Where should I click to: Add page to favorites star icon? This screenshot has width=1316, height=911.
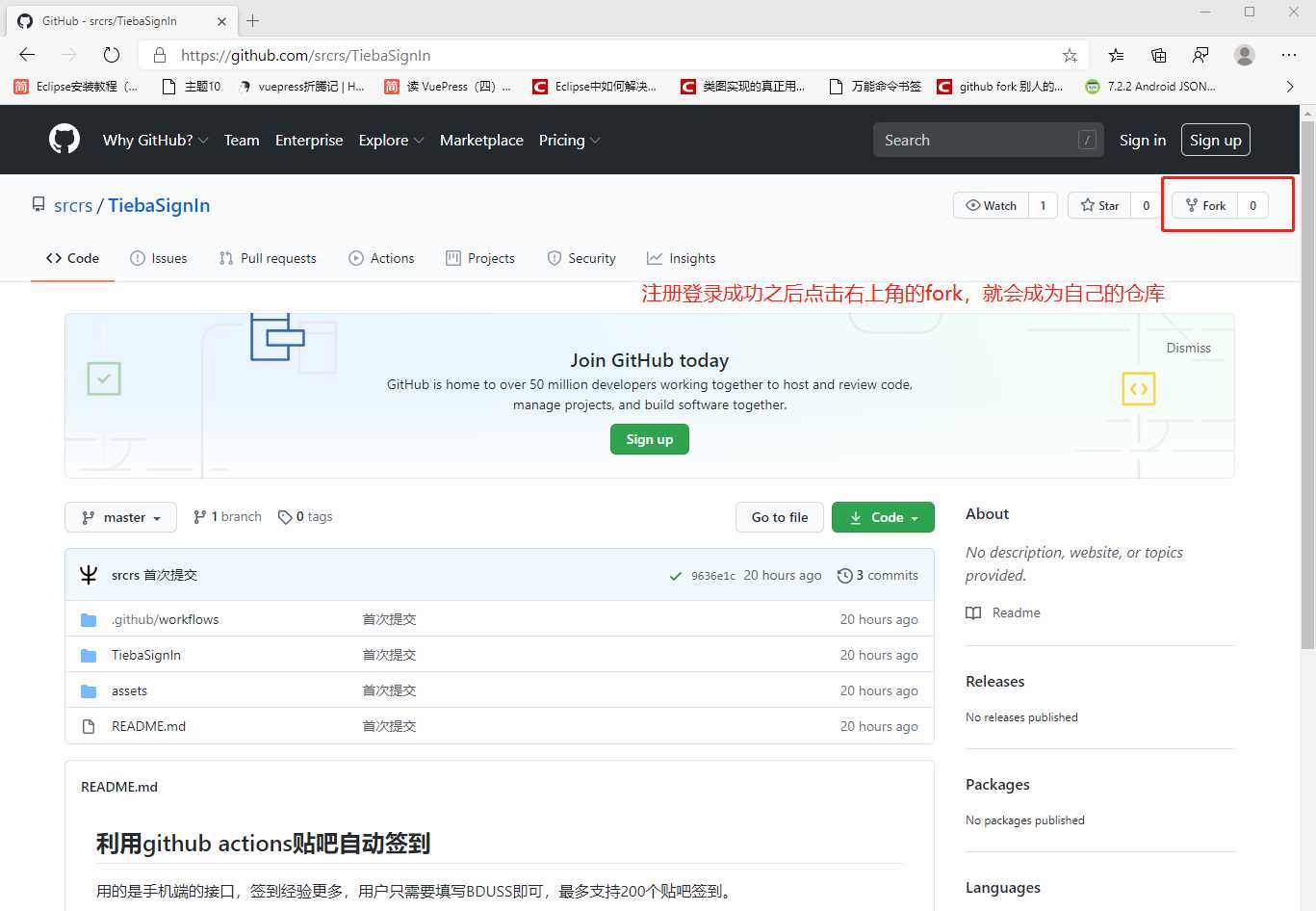click(1070, 55)
